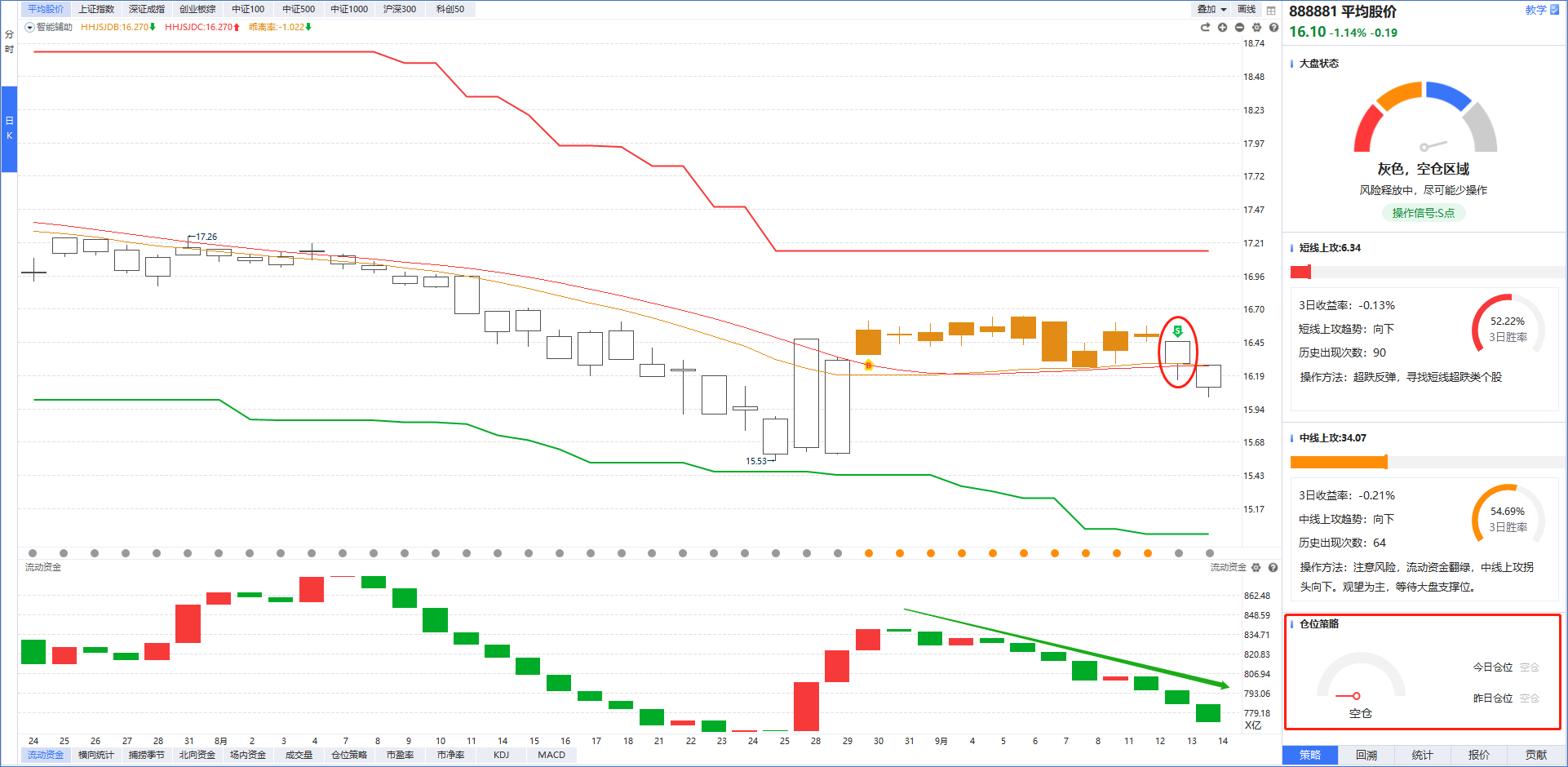Select the 平均股价 index tab
The height and width of the screenshot is (767, 1568).
[46, 9]
